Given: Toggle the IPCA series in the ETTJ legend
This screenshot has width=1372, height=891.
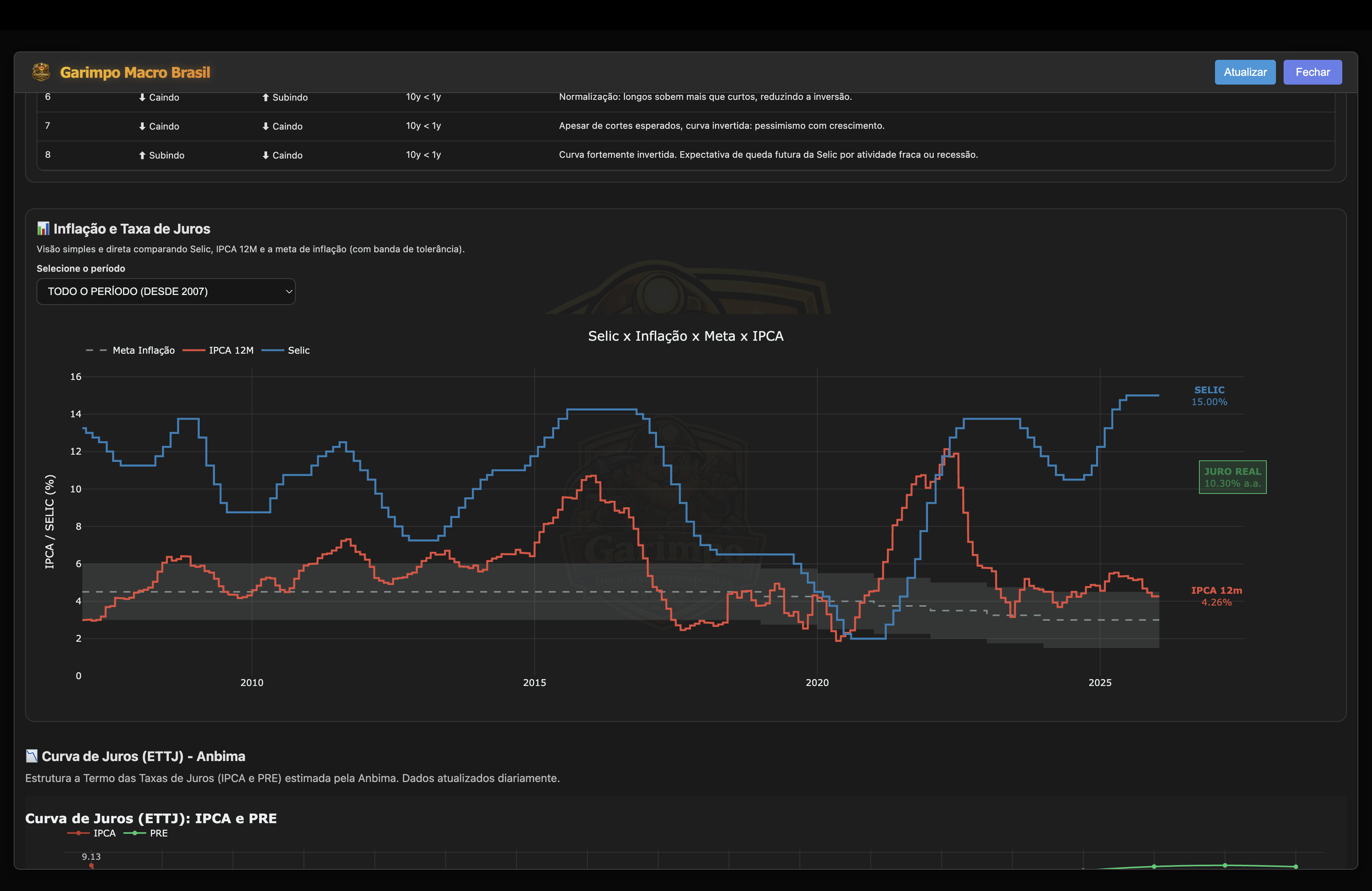Looking at the screenshot, I should (x=105, y=833).
